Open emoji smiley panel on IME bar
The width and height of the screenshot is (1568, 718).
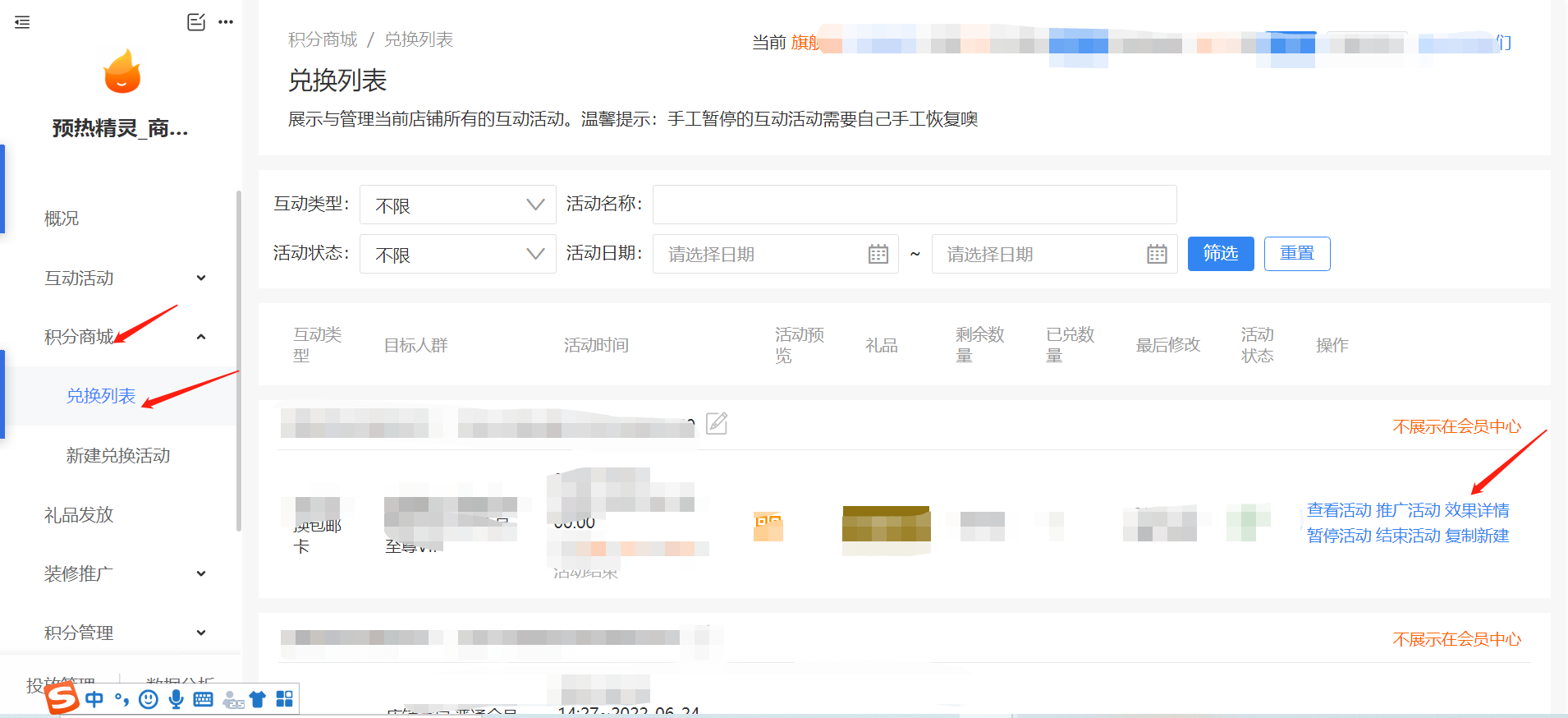pyautogui.click(x=149, y=699)
